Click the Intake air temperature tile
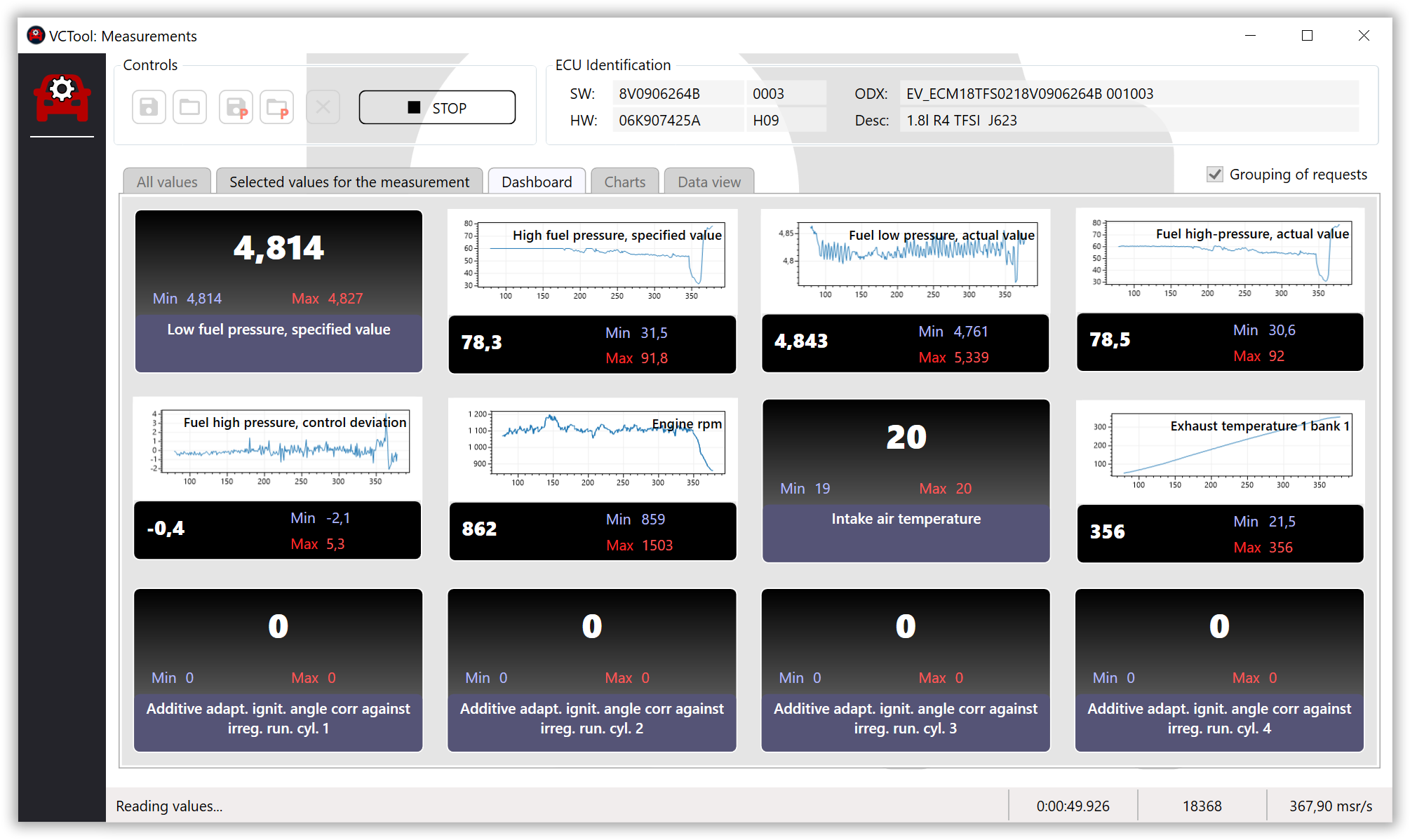 click(x=906, y=480)
